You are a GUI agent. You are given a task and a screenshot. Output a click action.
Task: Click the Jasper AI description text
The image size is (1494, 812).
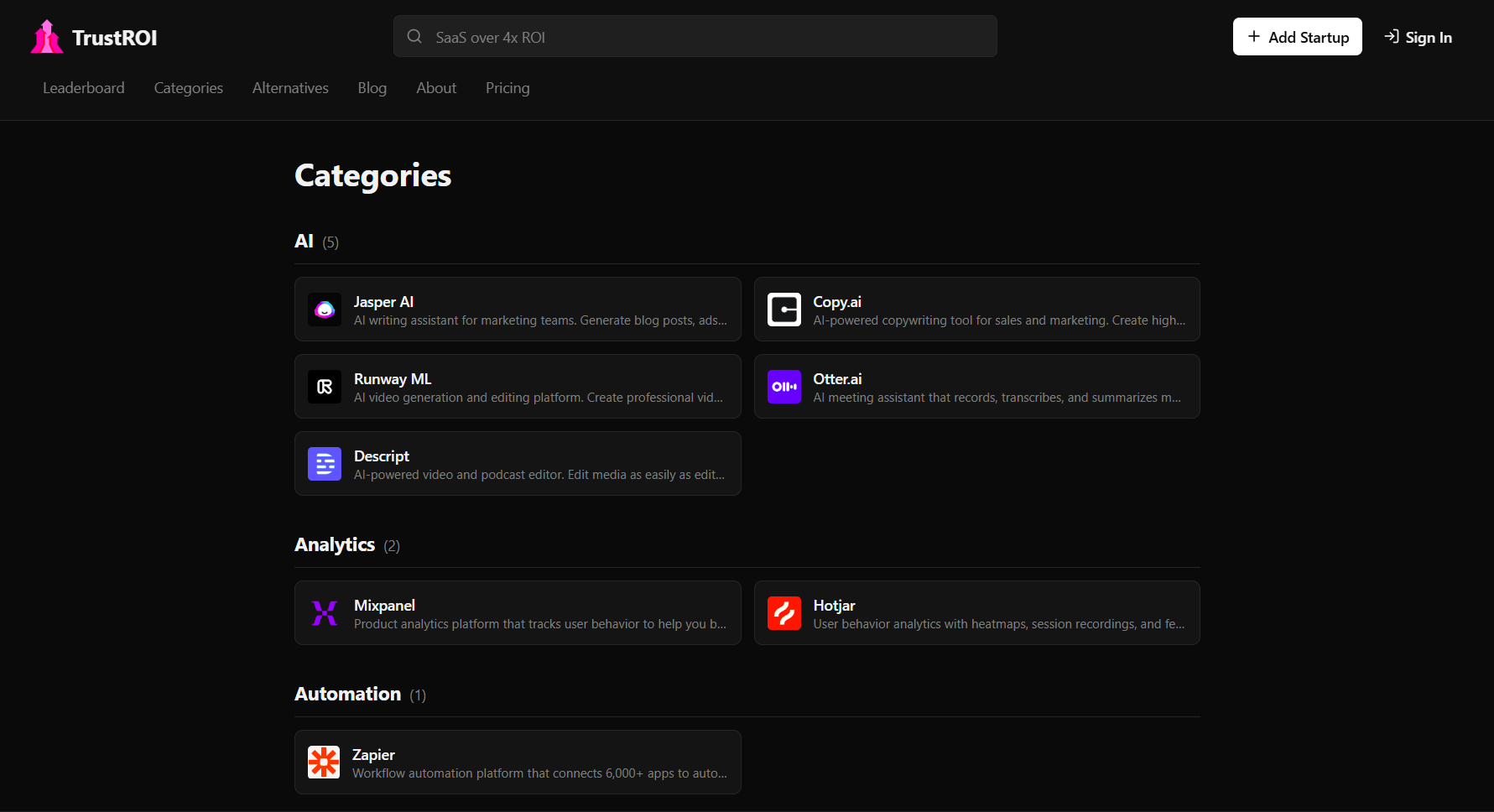(540, 320)
